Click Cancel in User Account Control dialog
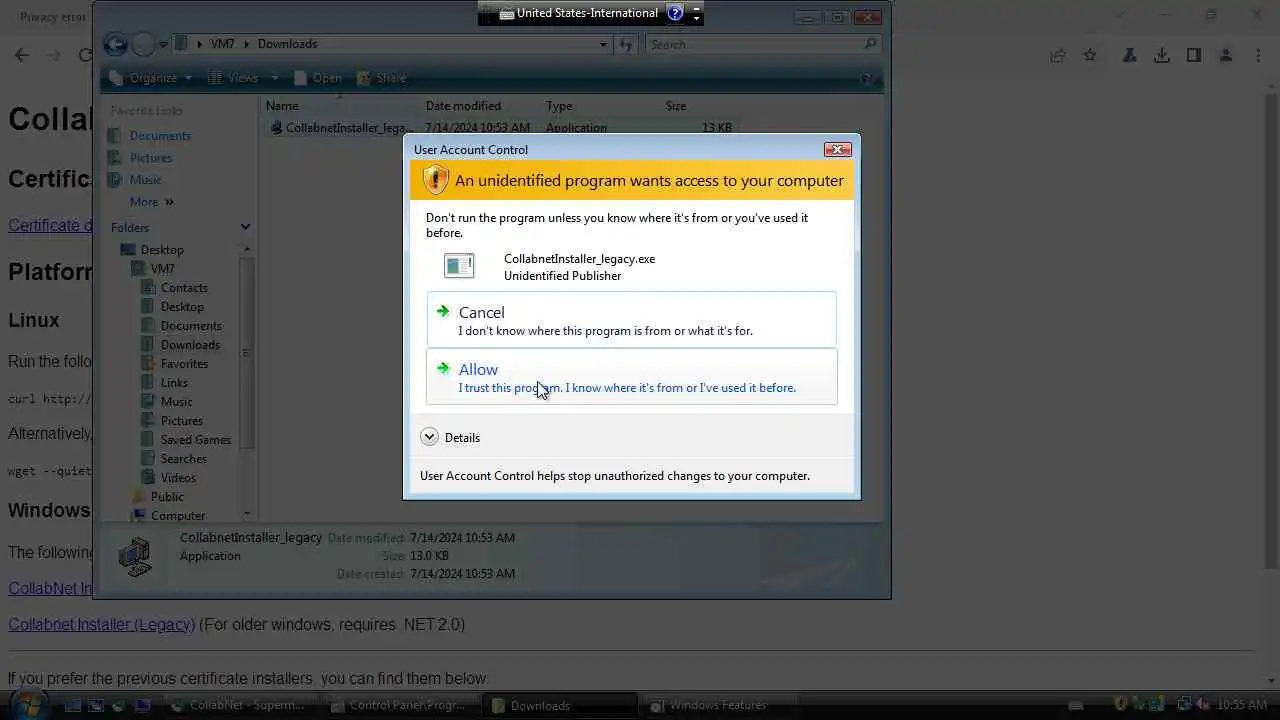The height and width of the screenshot is (720, 1280). click(x=631, y=320)
